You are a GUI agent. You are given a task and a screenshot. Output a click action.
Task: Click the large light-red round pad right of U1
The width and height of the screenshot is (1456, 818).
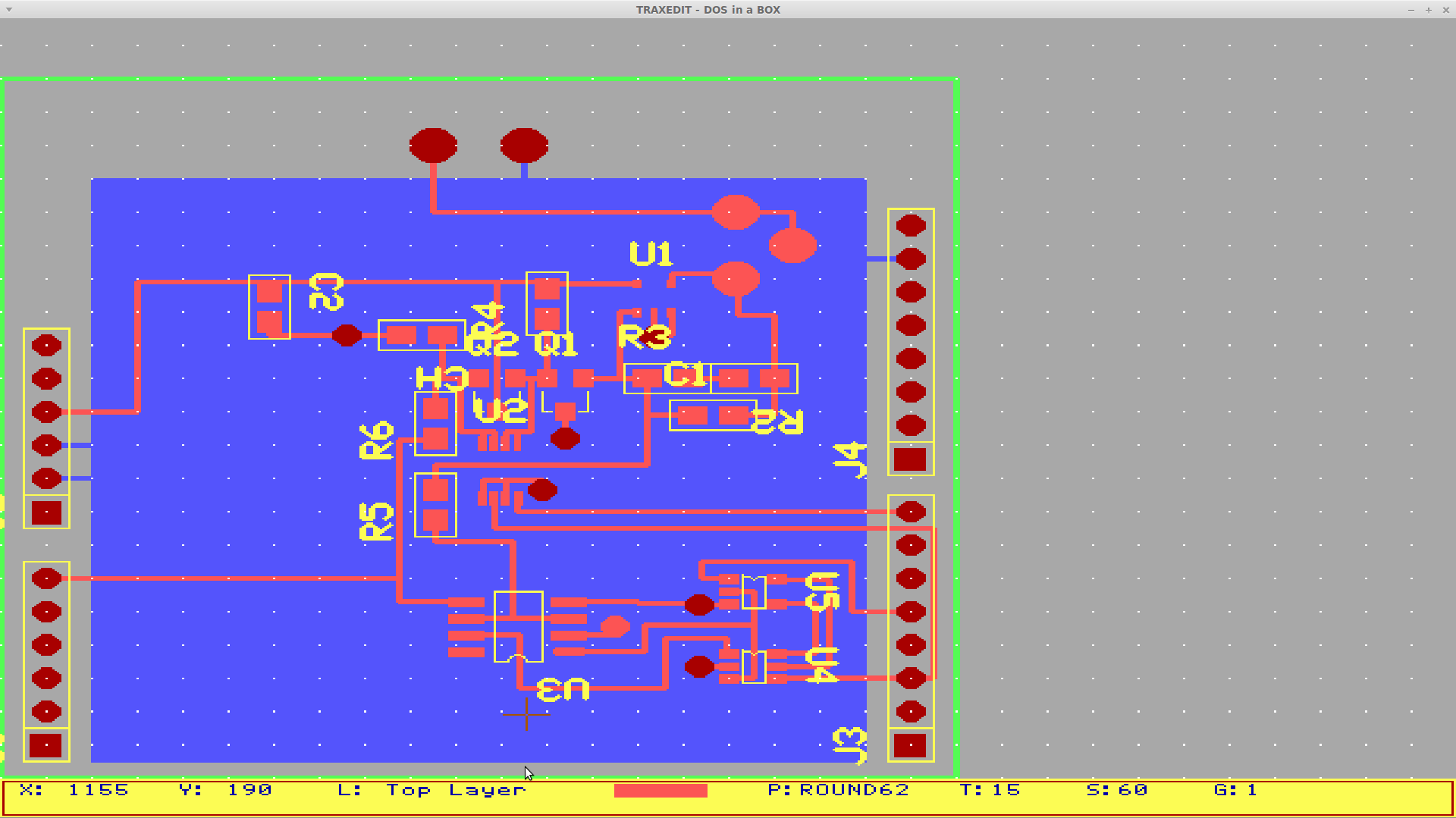(x=736, y=279)
